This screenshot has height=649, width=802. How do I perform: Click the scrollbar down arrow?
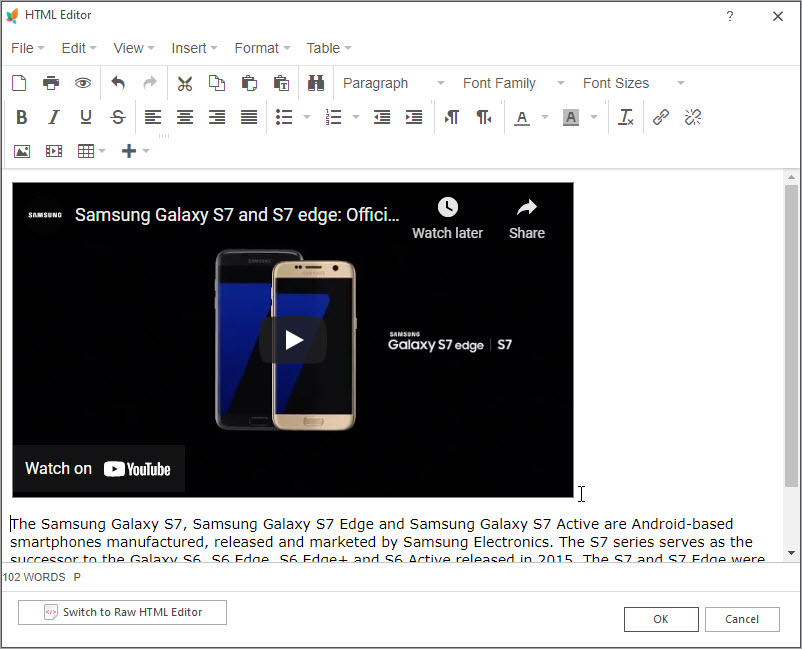tap(791, 552)
